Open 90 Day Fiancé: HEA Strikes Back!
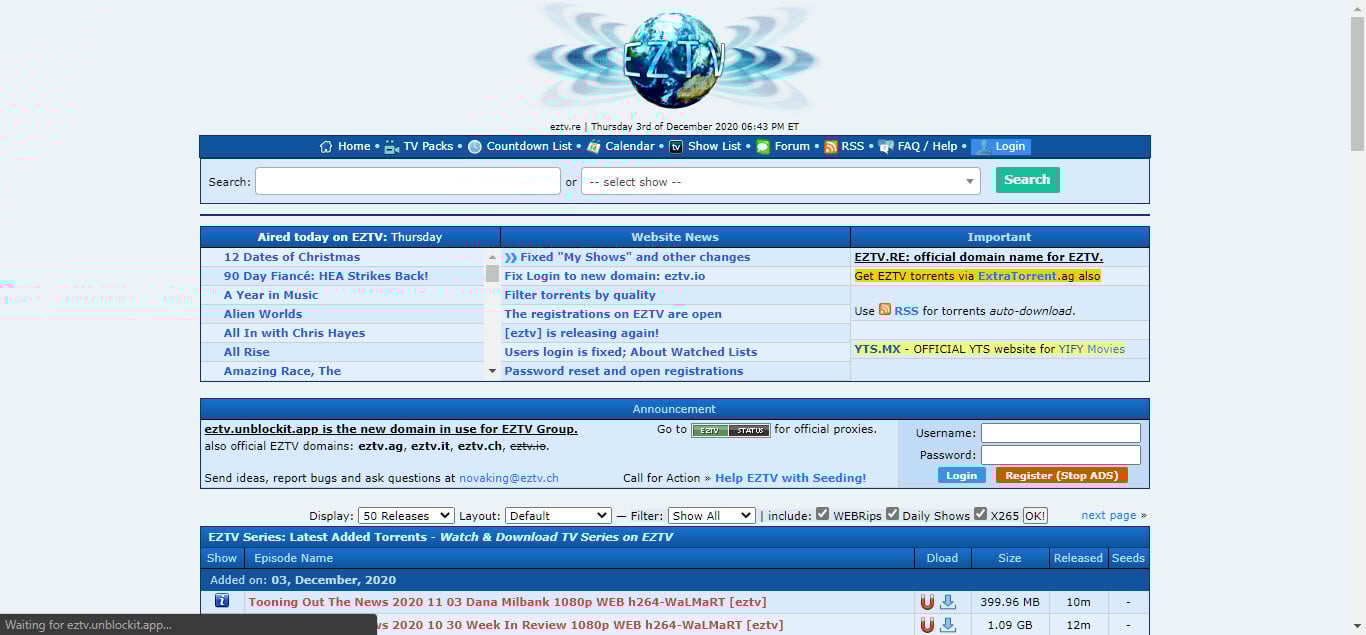1366x635 pixels. [x=326, y=276]
